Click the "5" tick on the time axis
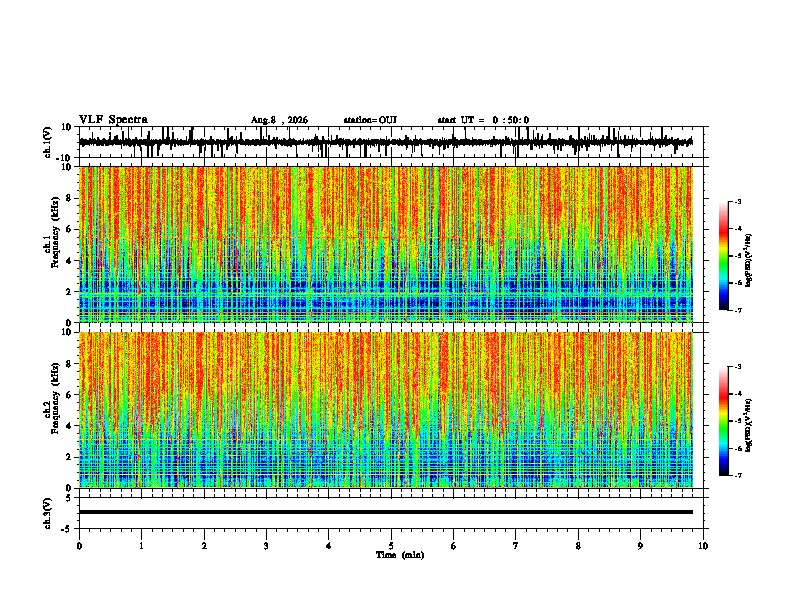 (391, 546)
